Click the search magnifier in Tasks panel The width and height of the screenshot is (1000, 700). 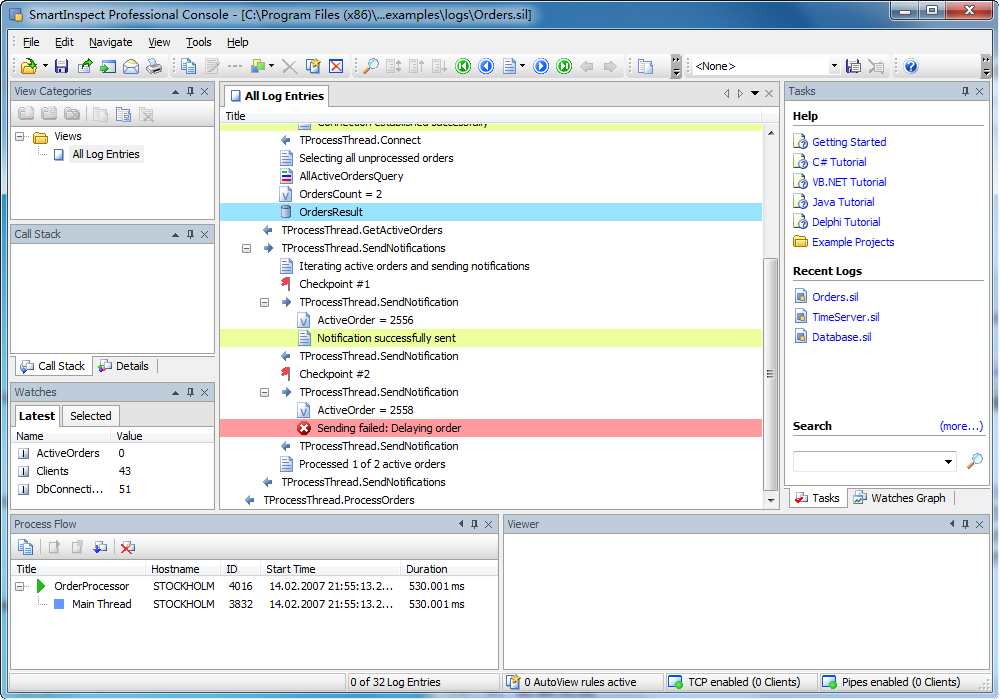pyautogui.click(x=974, y=461)
